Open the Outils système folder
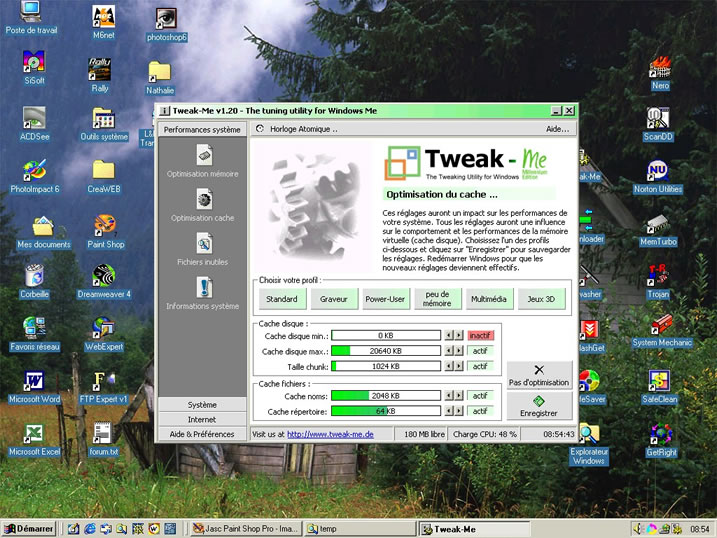 coord(104,124)
